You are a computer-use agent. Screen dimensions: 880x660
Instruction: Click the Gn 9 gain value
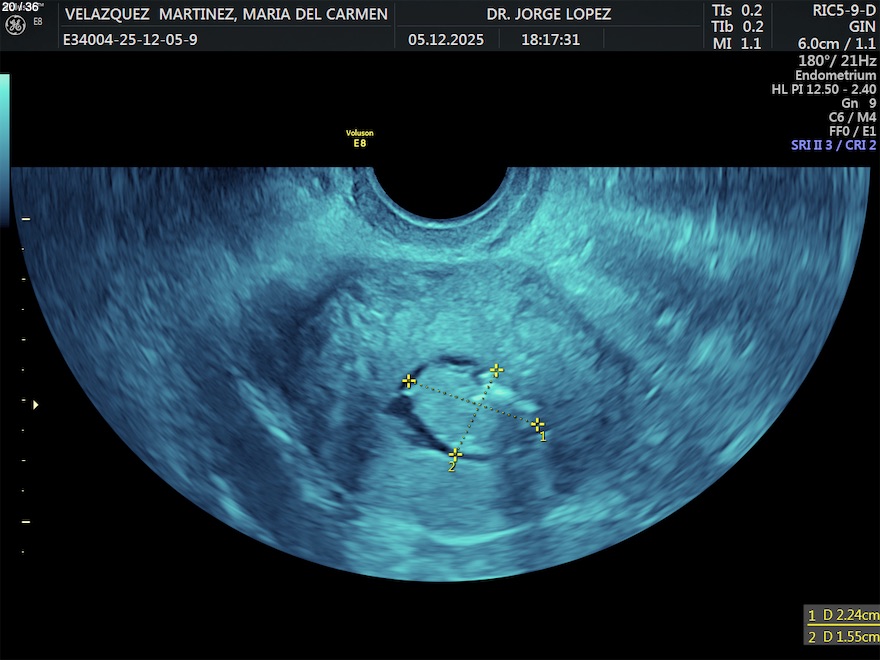click(x=858, y=103)
